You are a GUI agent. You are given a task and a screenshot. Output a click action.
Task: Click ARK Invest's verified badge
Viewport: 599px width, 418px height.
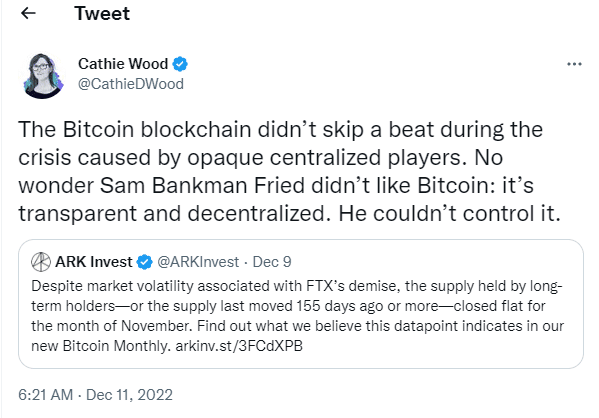click(x=145, y=262)
